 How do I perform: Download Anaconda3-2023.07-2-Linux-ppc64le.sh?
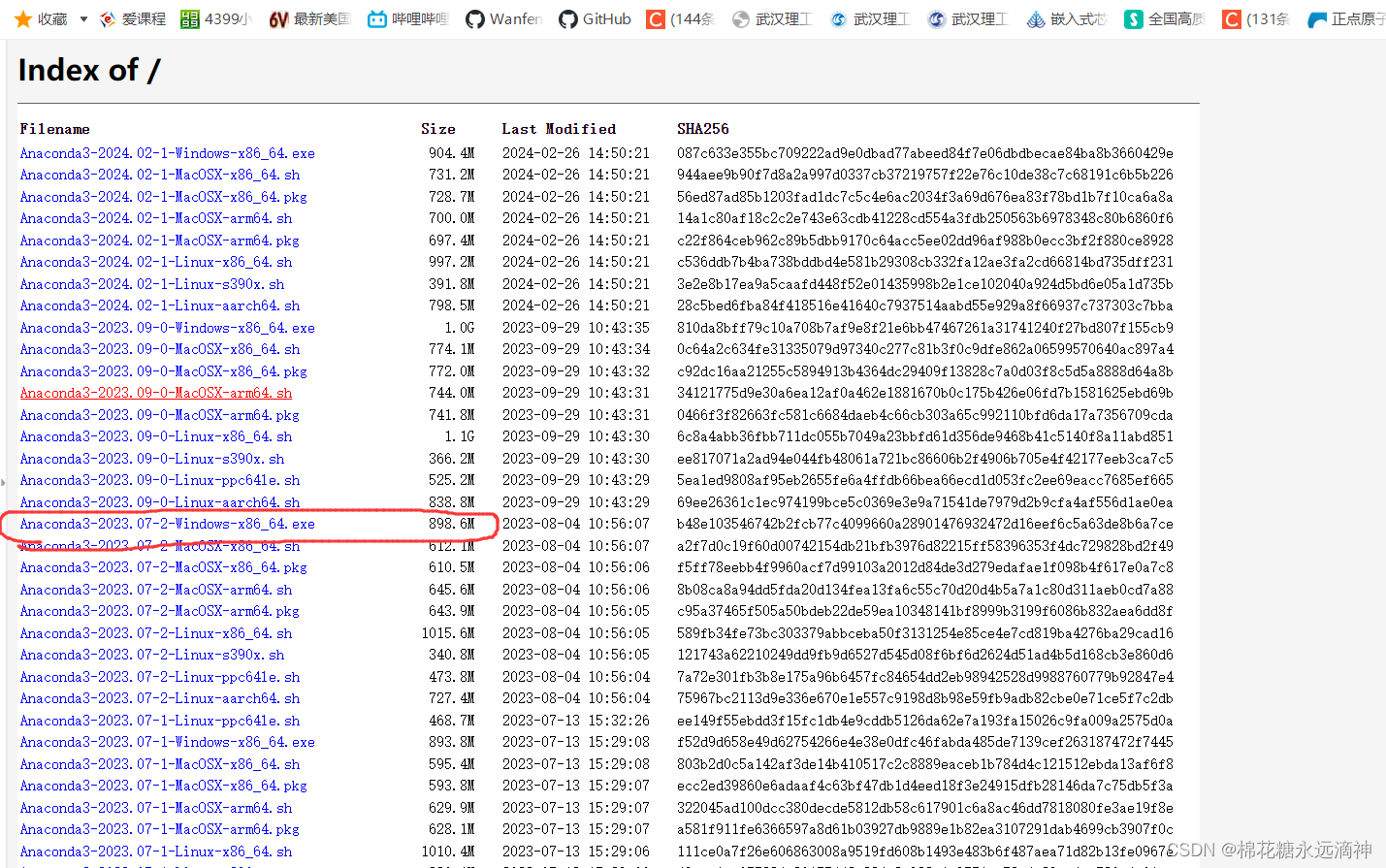[x=159, y=677]
